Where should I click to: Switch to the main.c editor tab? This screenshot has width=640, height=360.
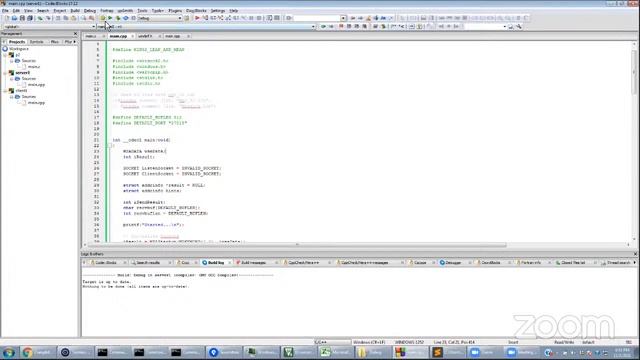[91, 36]
